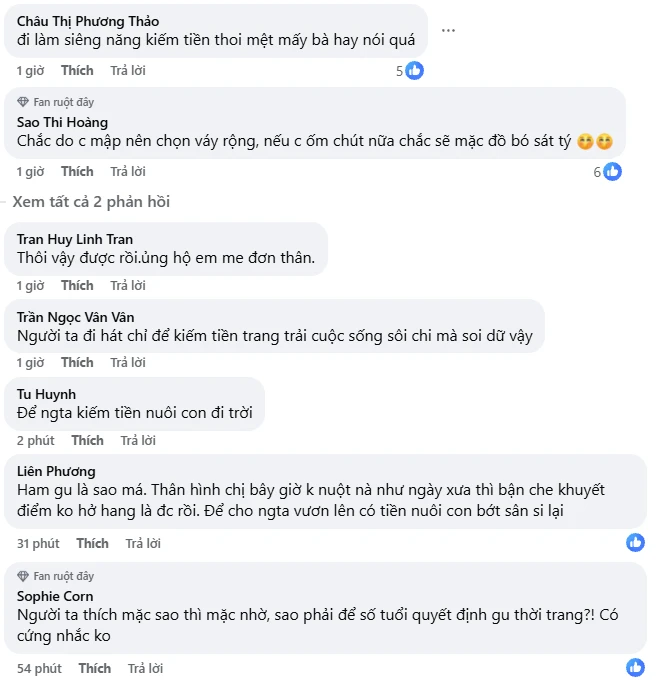This screenshot has width=671, height=680.
Task: Open Liên Phương's profile name link
Action: [57, 470]
